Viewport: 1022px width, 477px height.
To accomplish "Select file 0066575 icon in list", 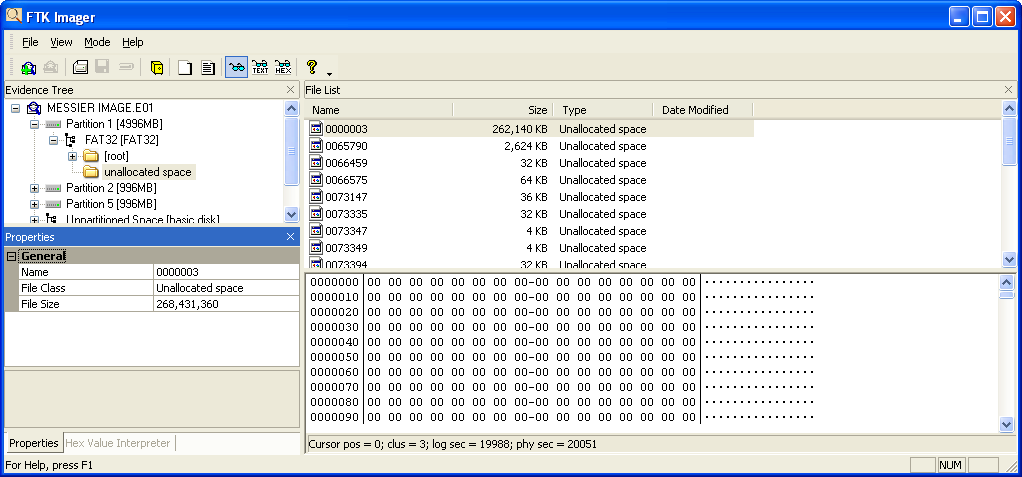I will point(316,180).
